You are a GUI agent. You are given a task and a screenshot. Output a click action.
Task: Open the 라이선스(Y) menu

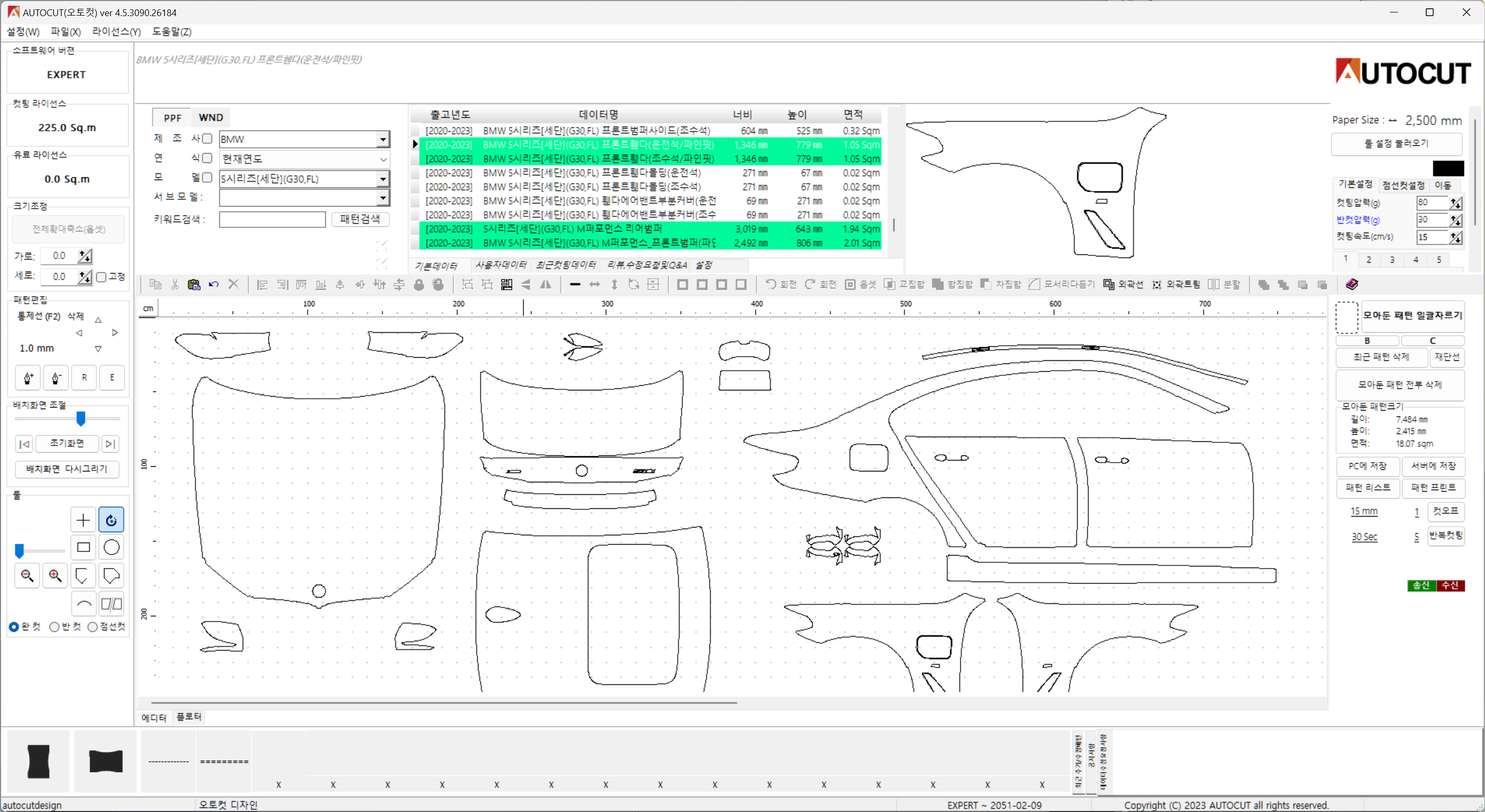coord(116,32)
